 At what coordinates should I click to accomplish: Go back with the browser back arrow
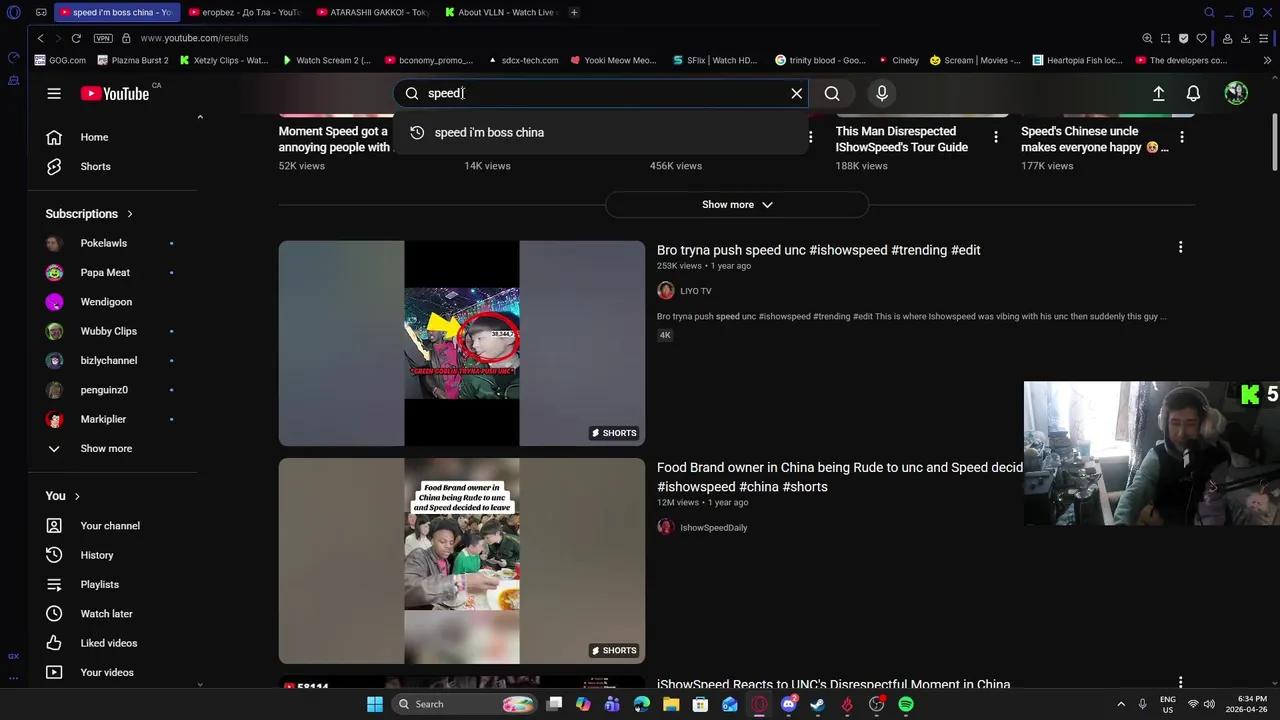coord(40,38)
